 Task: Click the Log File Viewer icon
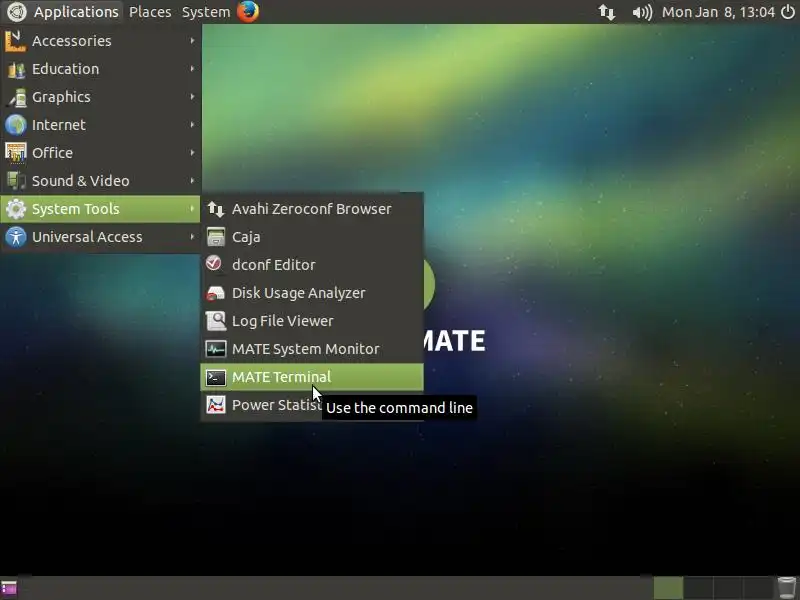pyautogui.click(x=216, y=321)
